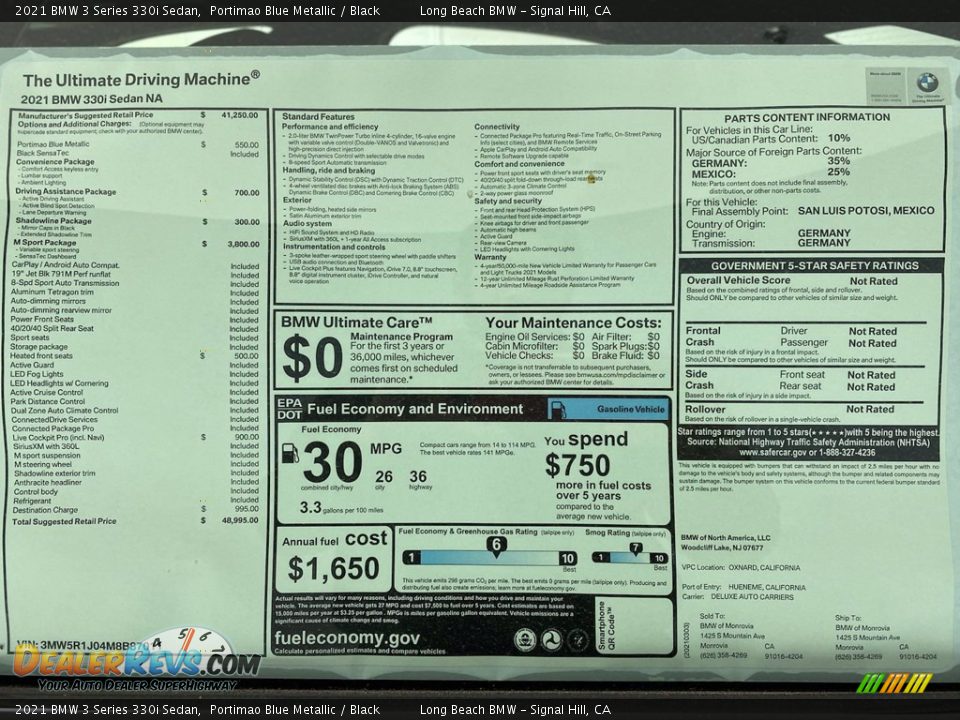Click the "BMW Ultimate Care" title
This screenshot has height=720, width=960.
356,322
